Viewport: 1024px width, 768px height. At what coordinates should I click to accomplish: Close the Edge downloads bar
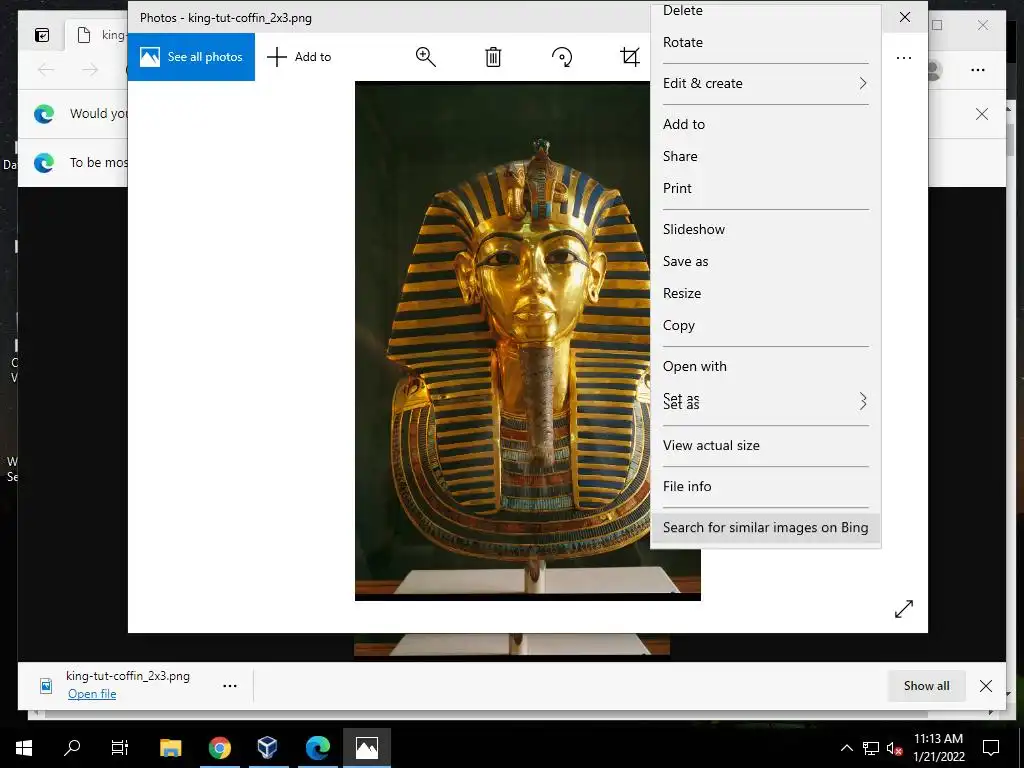pyautogui.click(x=986, y=686)
